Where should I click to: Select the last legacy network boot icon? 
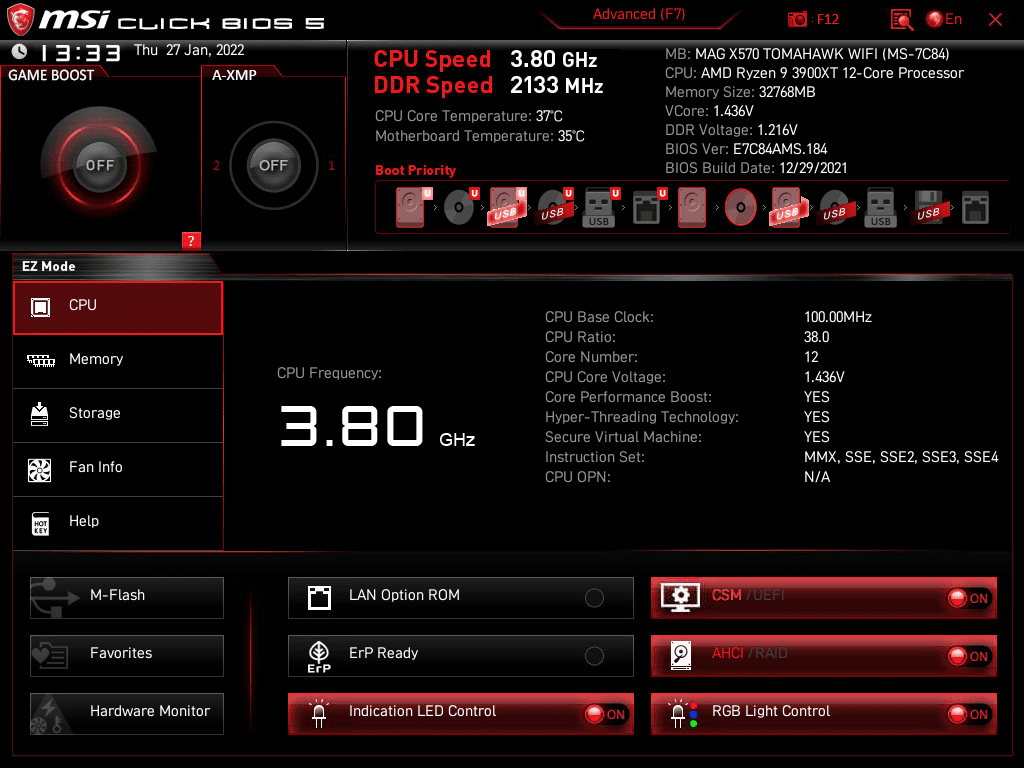click(975, 207)
